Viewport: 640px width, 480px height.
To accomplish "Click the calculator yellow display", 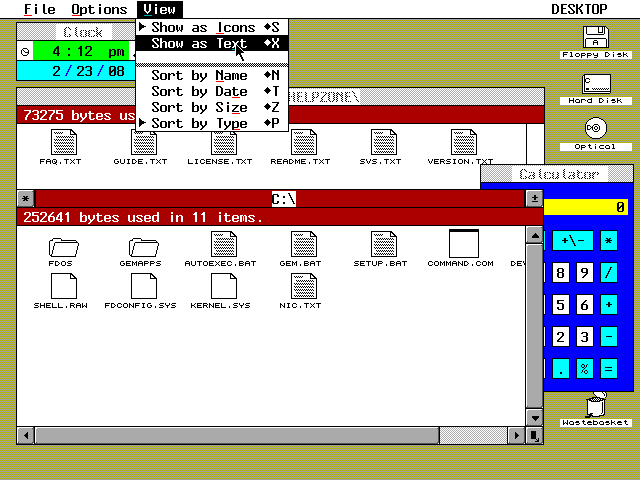I will click(x=586, y=207).
